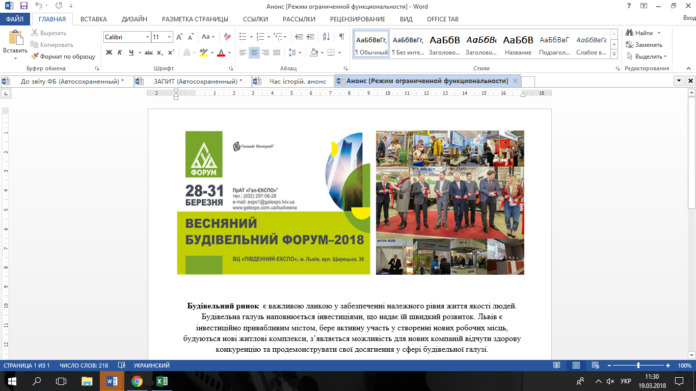Click word count ЧИСЛО СЛОВ: 218
This screenshot has height=391, width=696.
click(83, 365)
